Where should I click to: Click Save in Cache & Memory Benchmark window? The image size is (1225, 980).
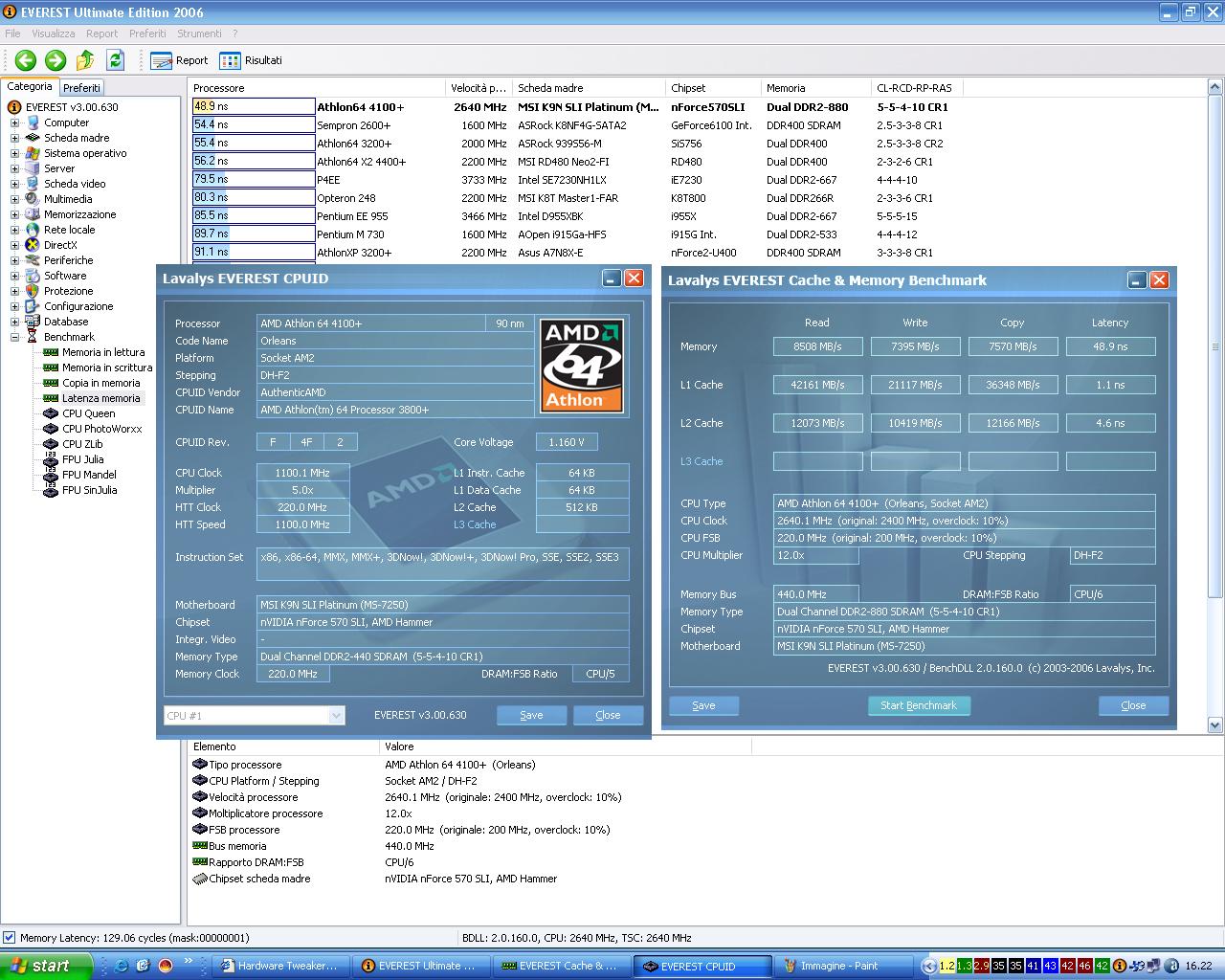703,705
